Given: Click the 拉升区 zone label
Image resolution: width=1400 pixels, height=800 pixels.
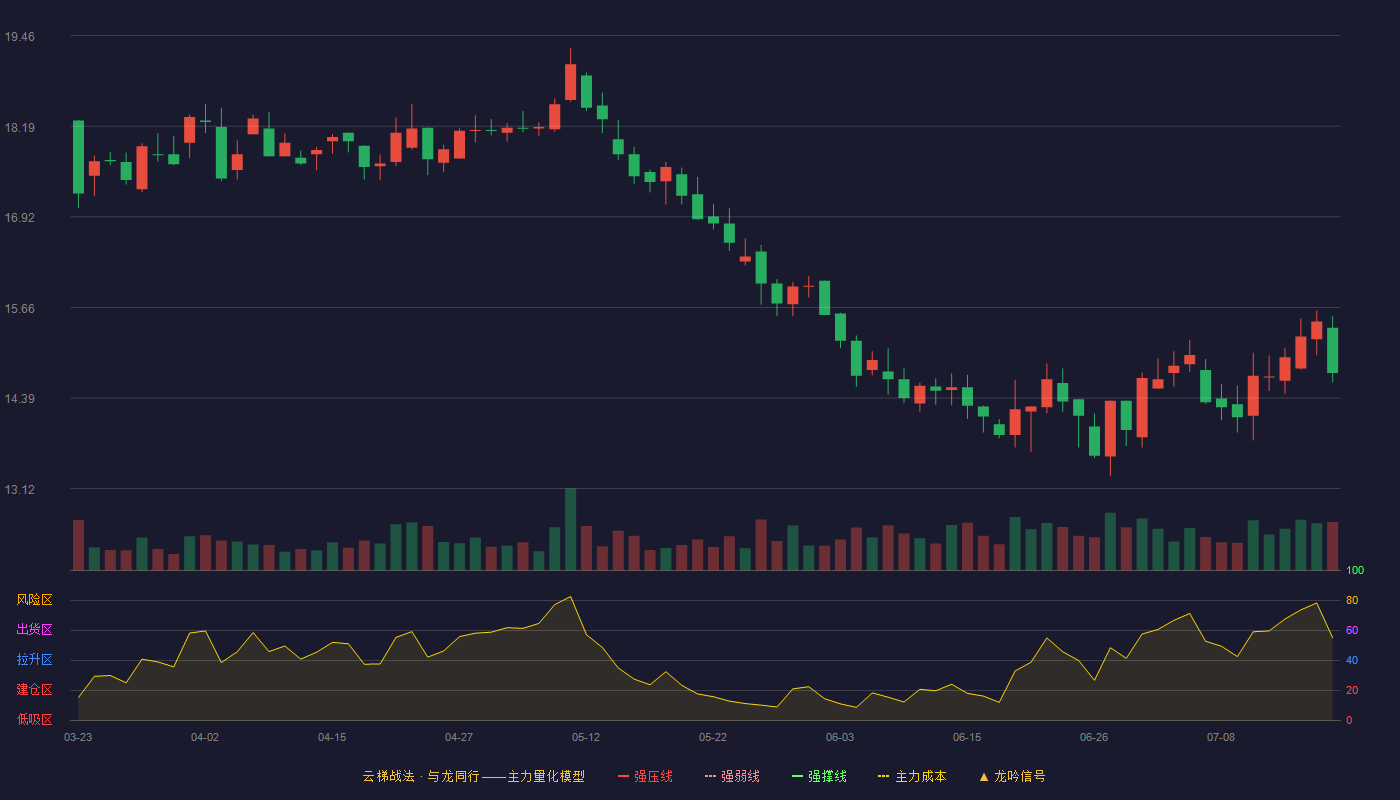Looking at the screenshot, I should pyautogui.click(x=34, y=660).
